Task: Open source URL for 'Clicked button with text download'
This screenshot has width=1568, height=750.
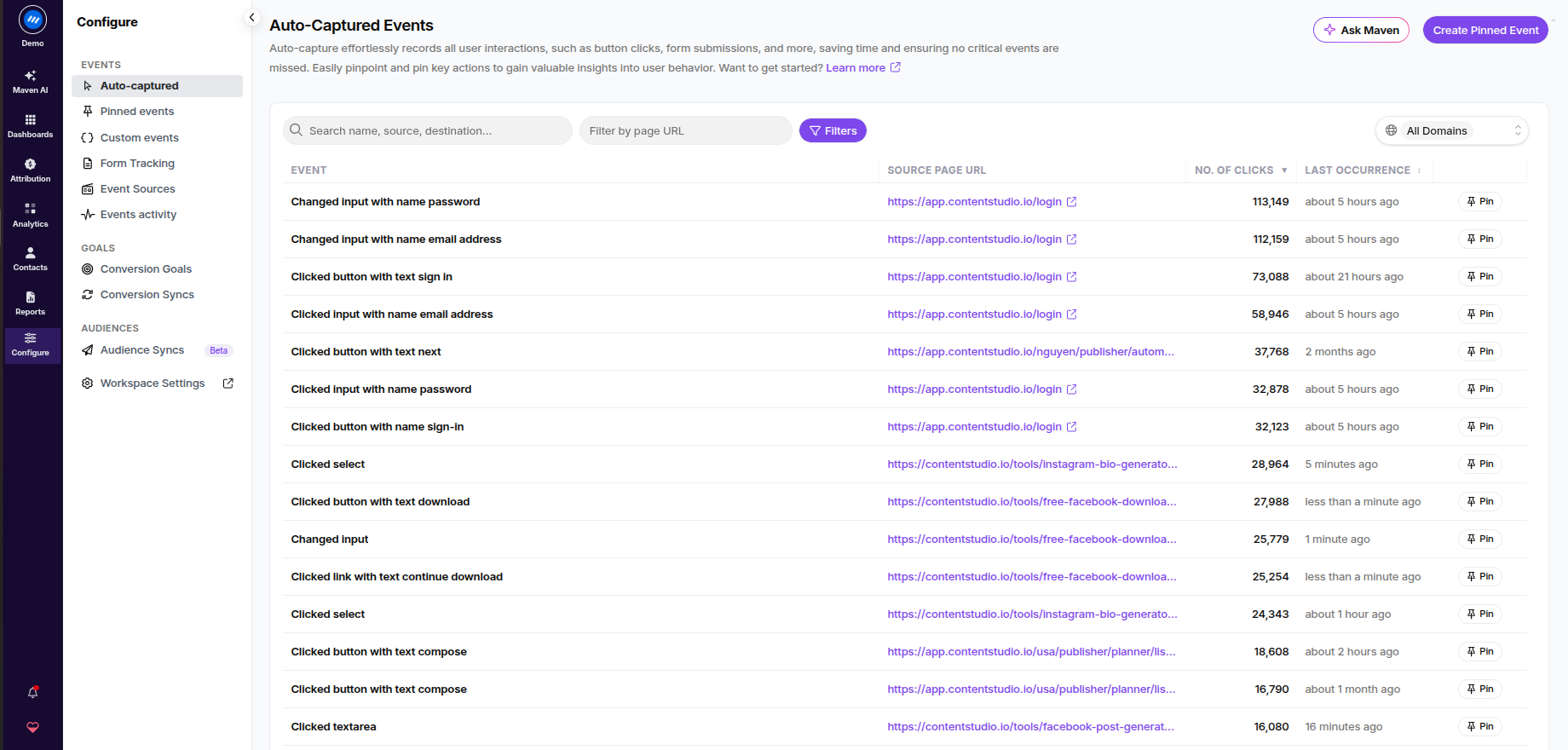Action: point(1032,502)
